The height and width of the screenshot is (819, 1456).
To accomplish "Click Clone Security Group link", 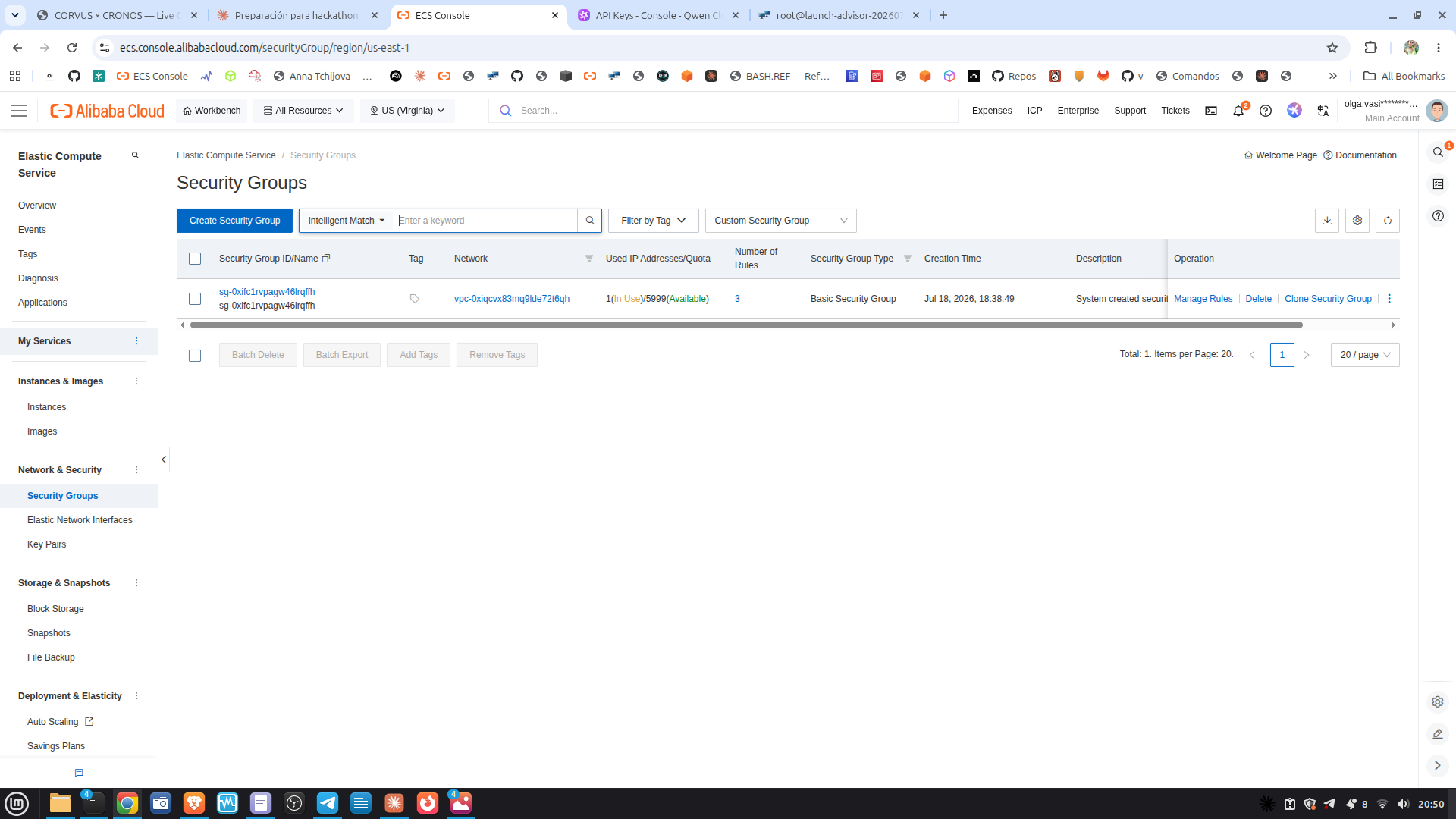I will pyautogui.click(x=1328, y=299).
